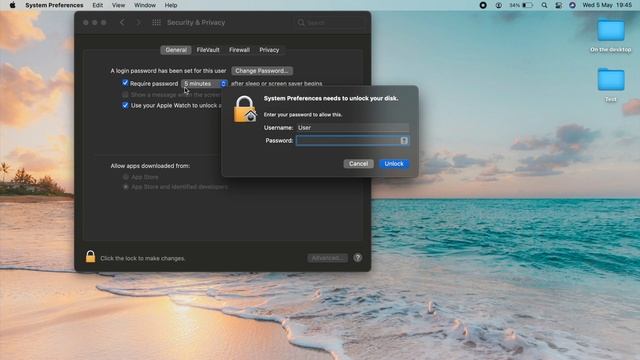Click the Change Password button

(262, 71)
